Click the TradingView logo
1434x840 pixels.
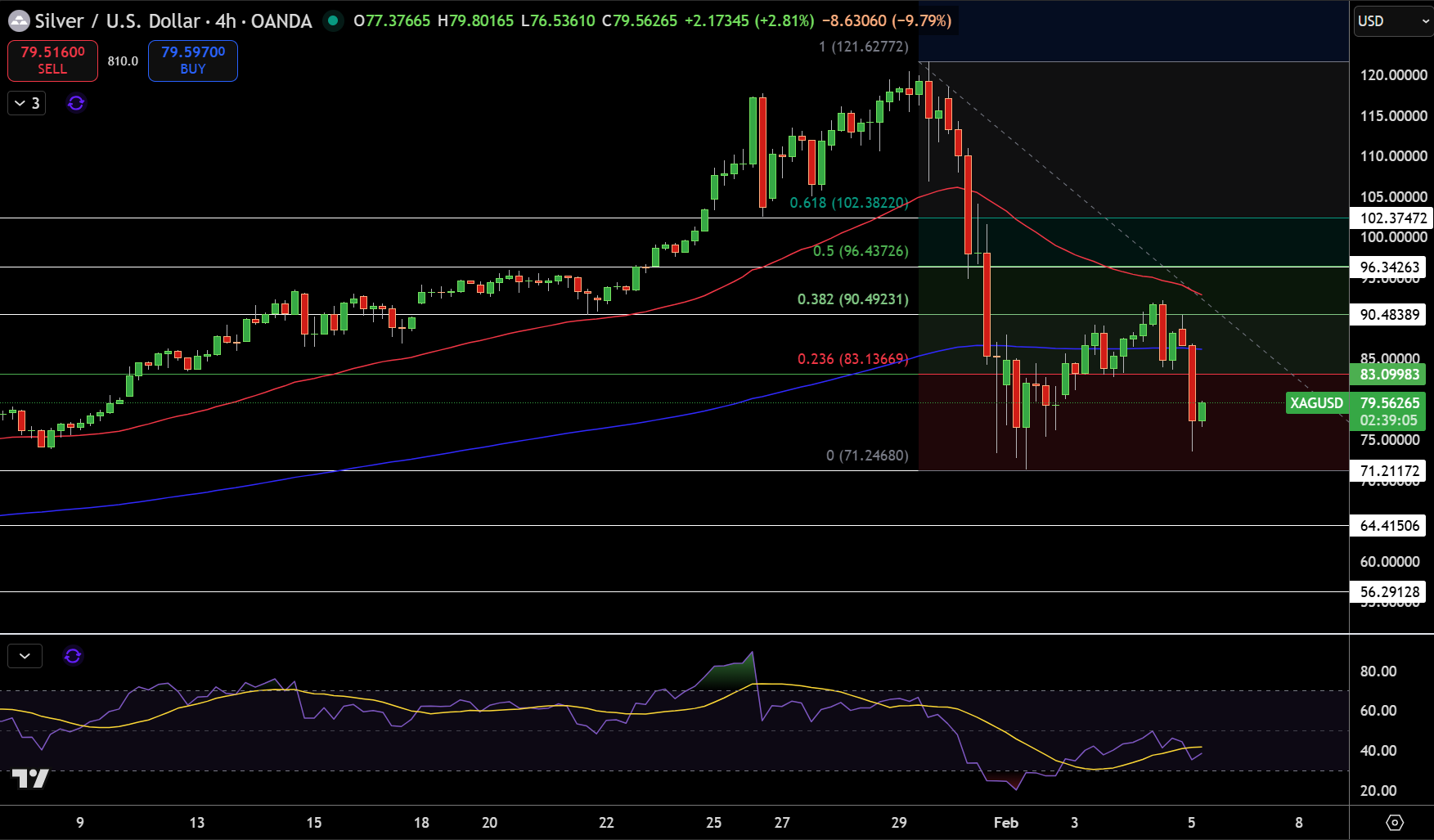tap(30, 778)
